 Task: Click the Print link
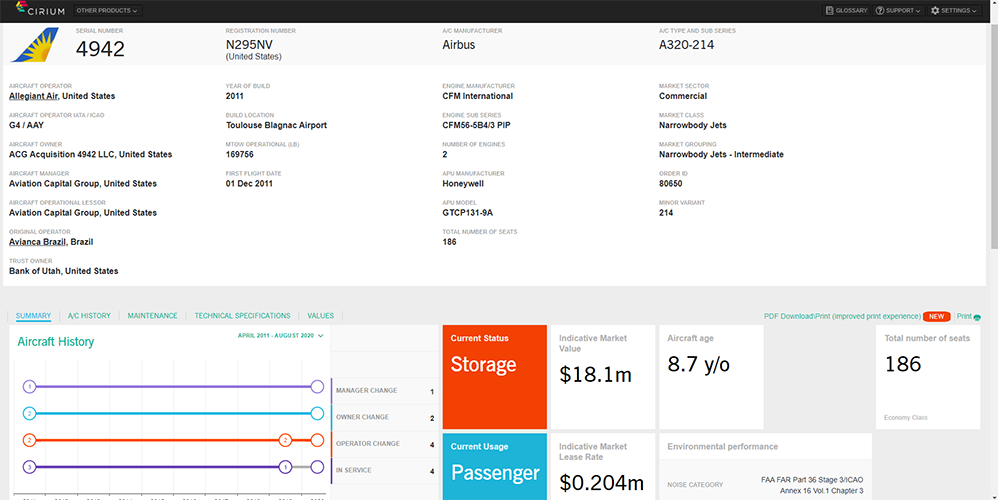click(964, 316)
